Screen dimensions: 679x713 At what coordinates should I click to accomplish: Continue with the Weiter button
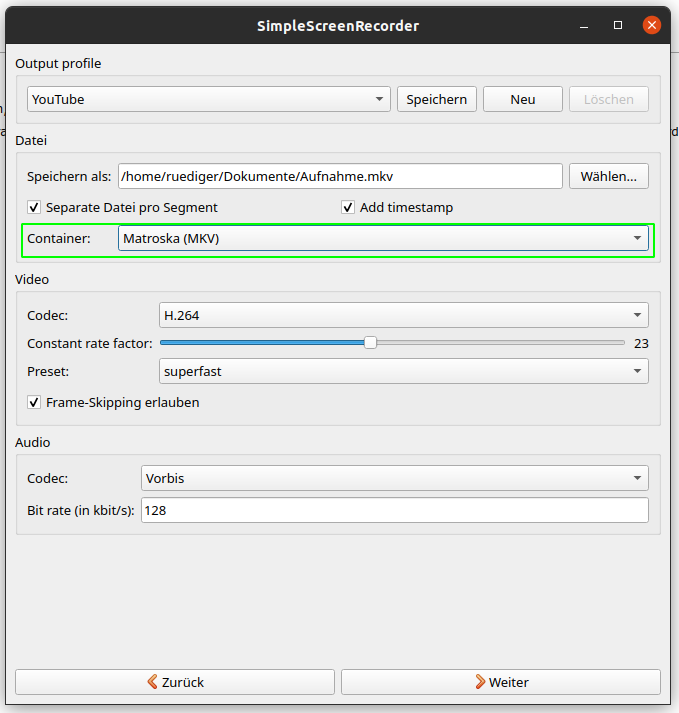point(501,682)
